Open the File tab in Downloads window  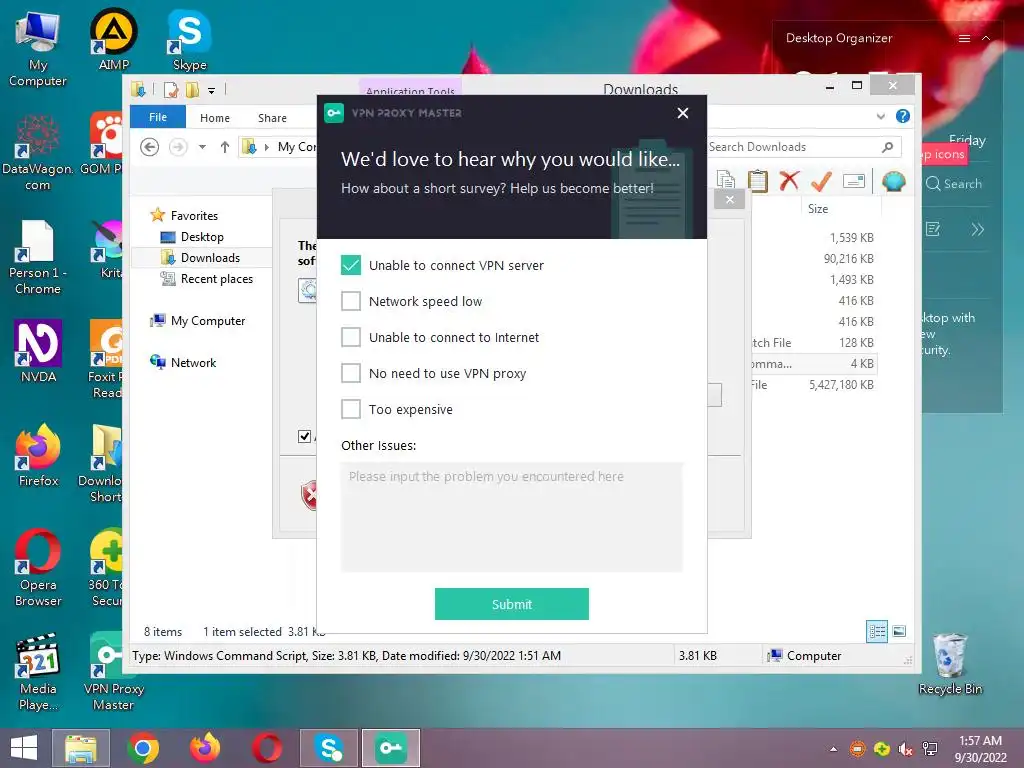coord(158,117)
